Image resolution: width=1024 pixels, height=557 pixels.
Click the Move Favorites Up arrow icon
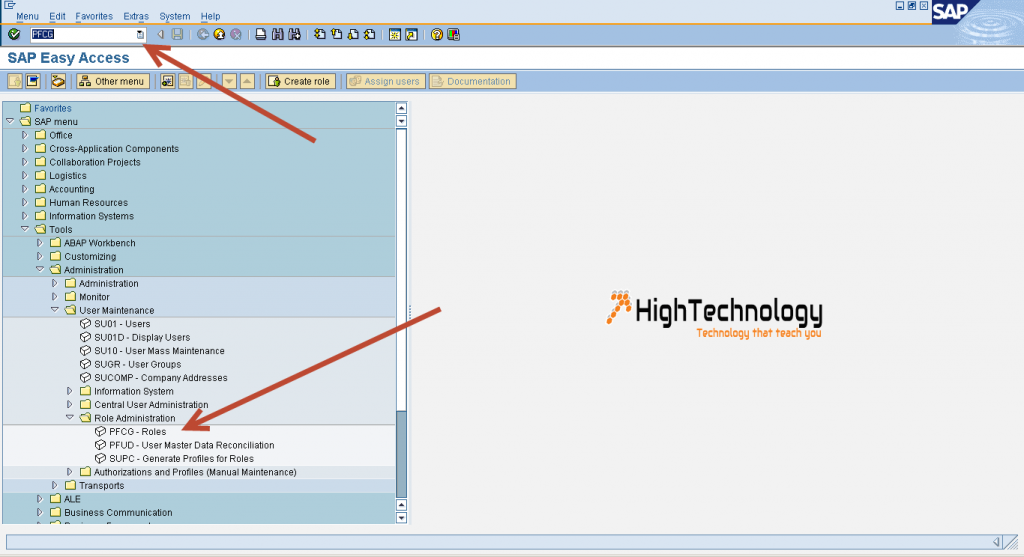pos(247,81)
